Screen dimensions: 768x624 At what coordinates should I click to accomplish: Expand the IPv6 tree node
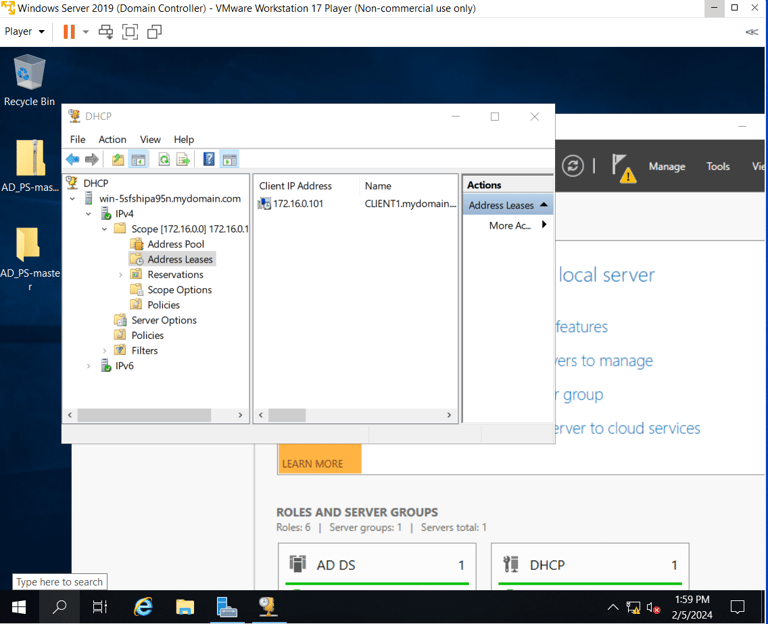pos(88,366)
